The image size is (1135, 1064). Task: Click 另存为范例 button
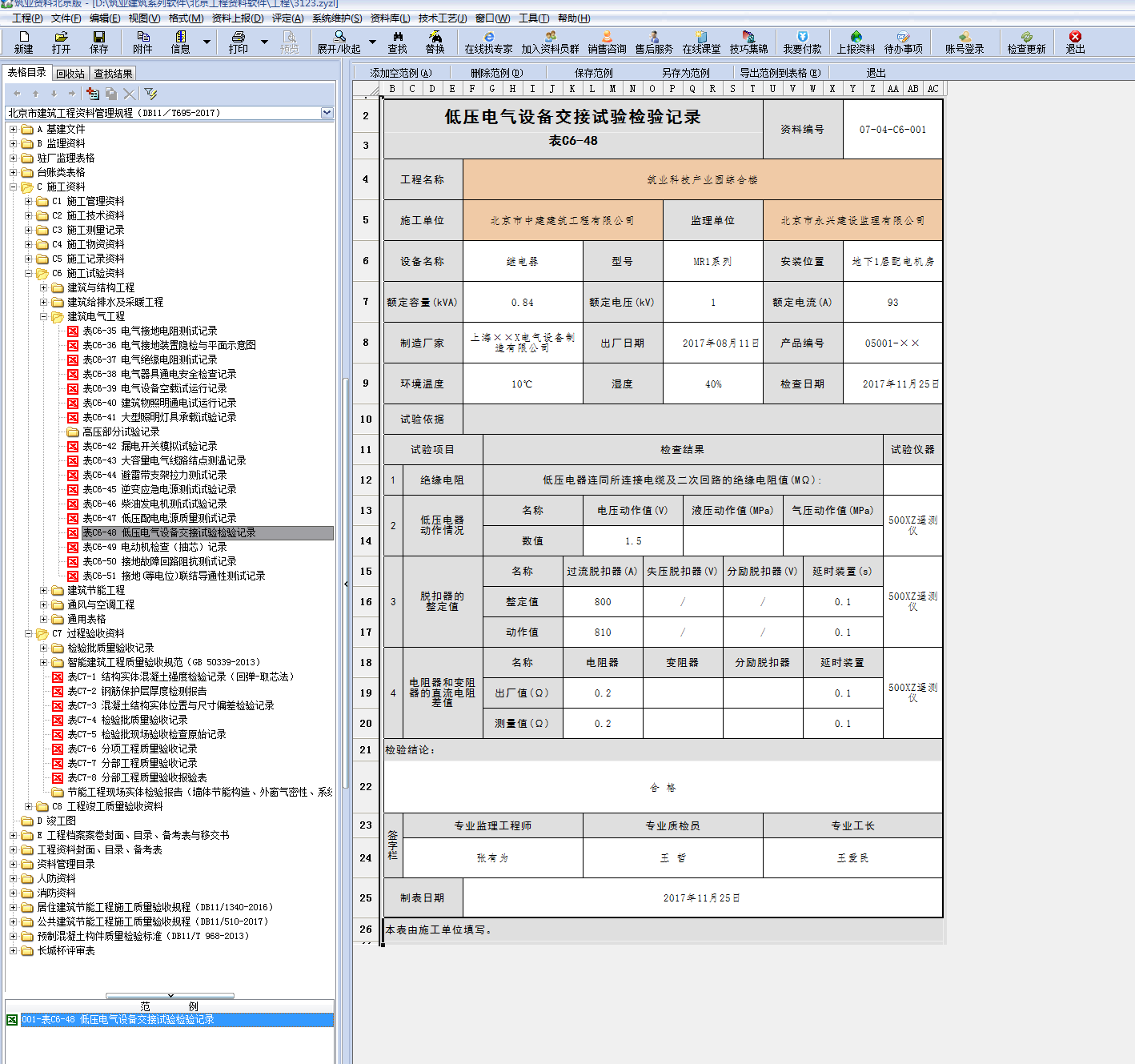pos(686,73)
